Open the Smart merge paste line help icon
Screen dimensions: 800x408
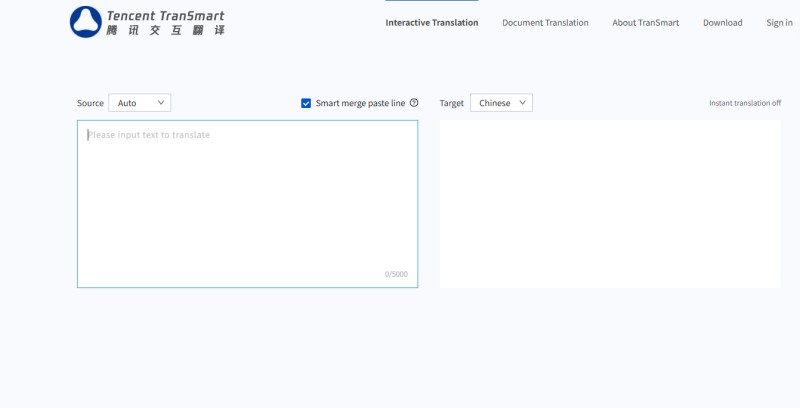[414, 103]
